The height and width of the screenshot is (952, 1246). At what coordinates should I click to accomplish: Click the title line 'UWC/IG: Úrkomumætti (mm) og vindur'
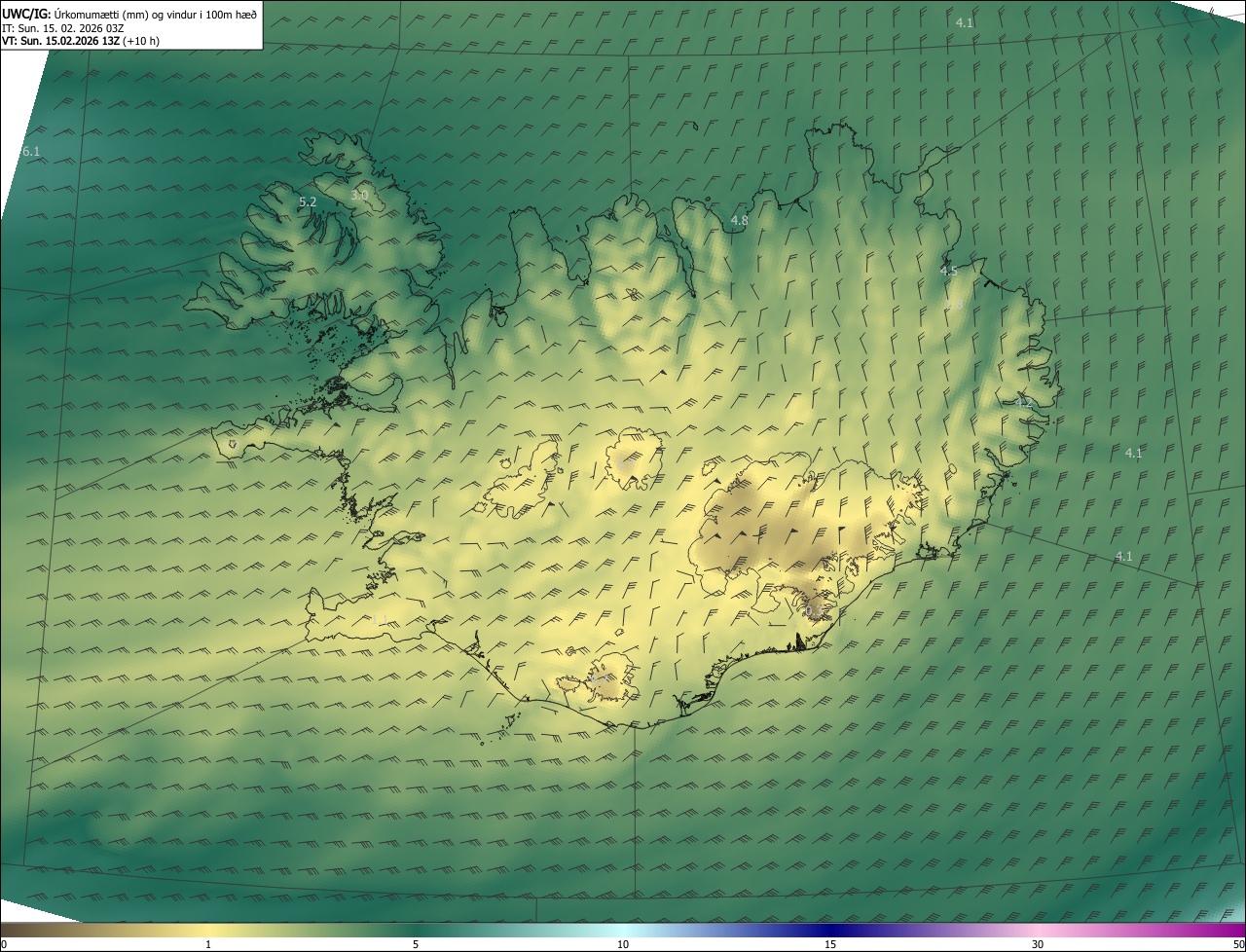[129, 14]
